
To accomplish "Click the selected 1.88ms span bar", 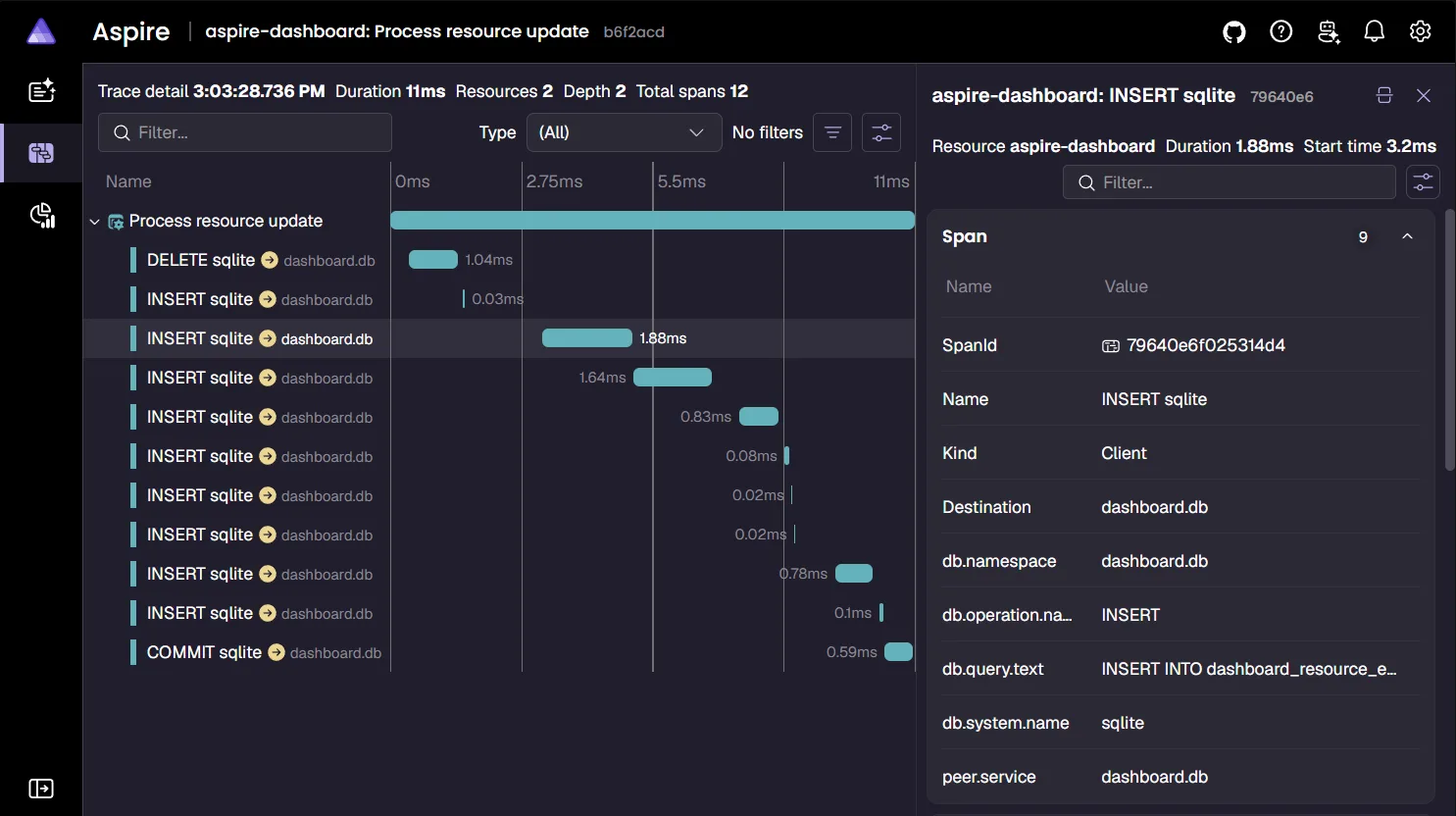I will [x=587, y=338].
